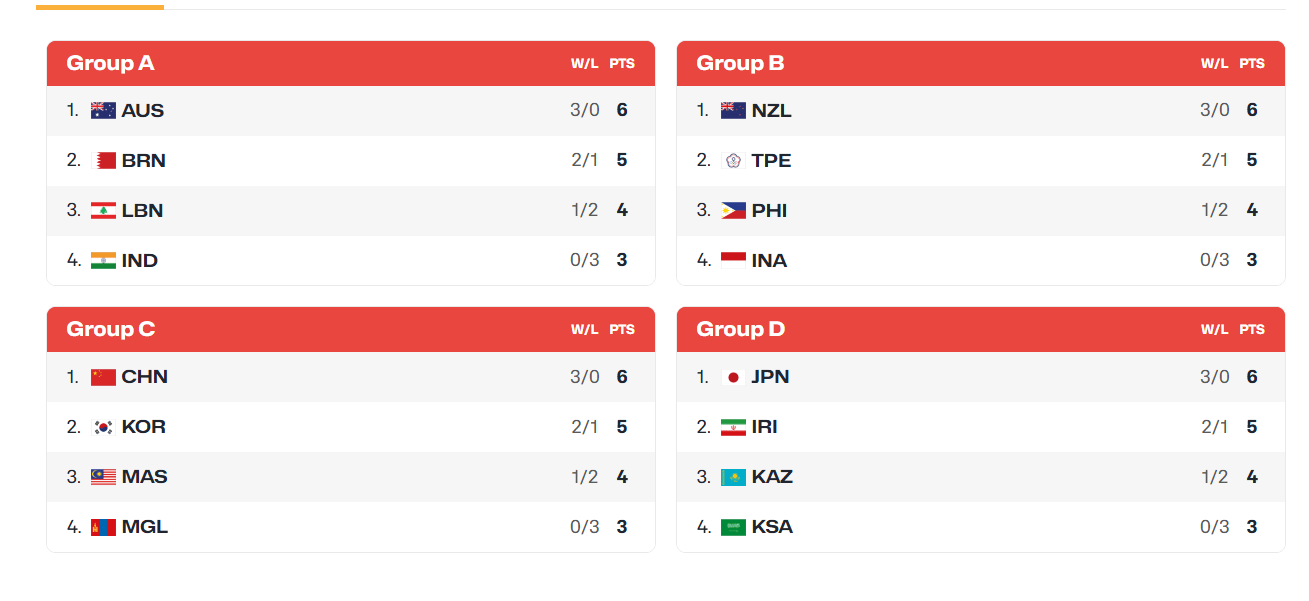Click the Saudi Arabia flag next to KSA
This screenshot has width=1309, height=601.
tap(733, 527)
